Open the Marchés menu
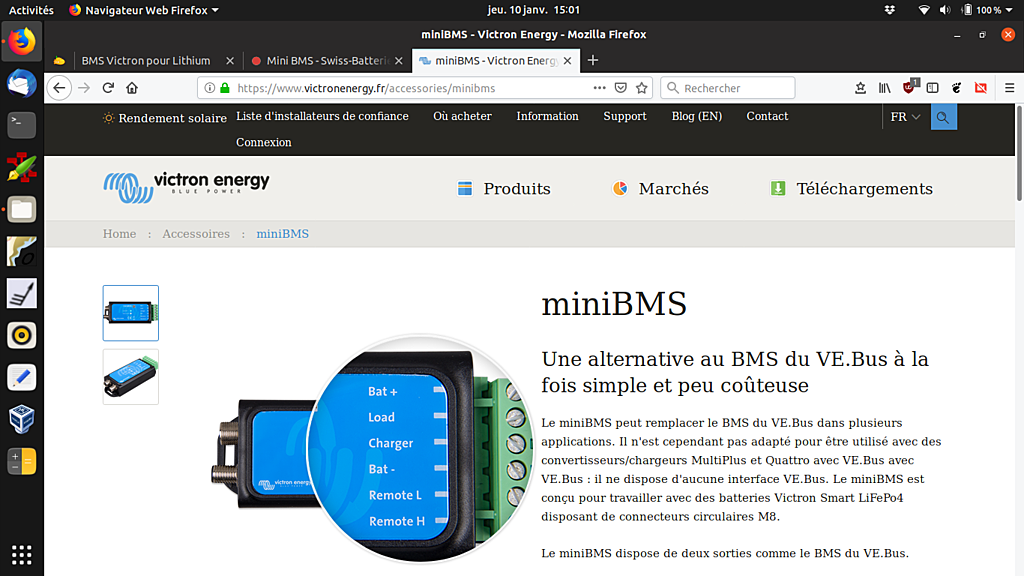This screenshot has height=576, width=1024. point(660,189)
